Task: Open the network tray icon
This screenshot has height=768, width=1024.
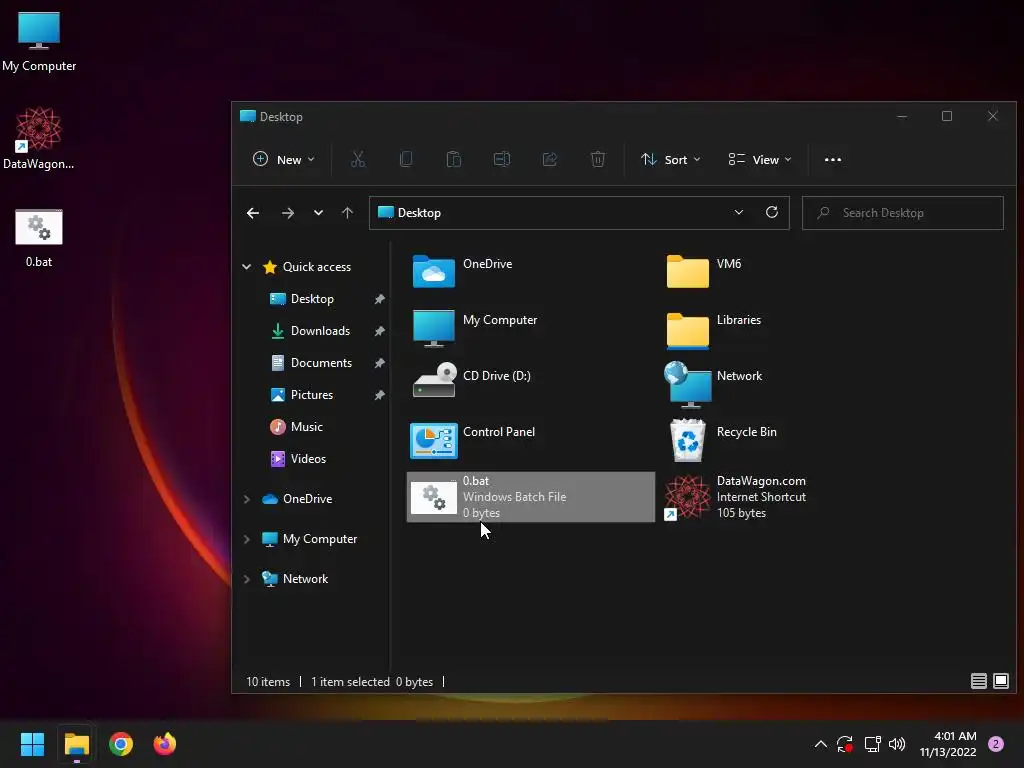Action: pos(872,744)
